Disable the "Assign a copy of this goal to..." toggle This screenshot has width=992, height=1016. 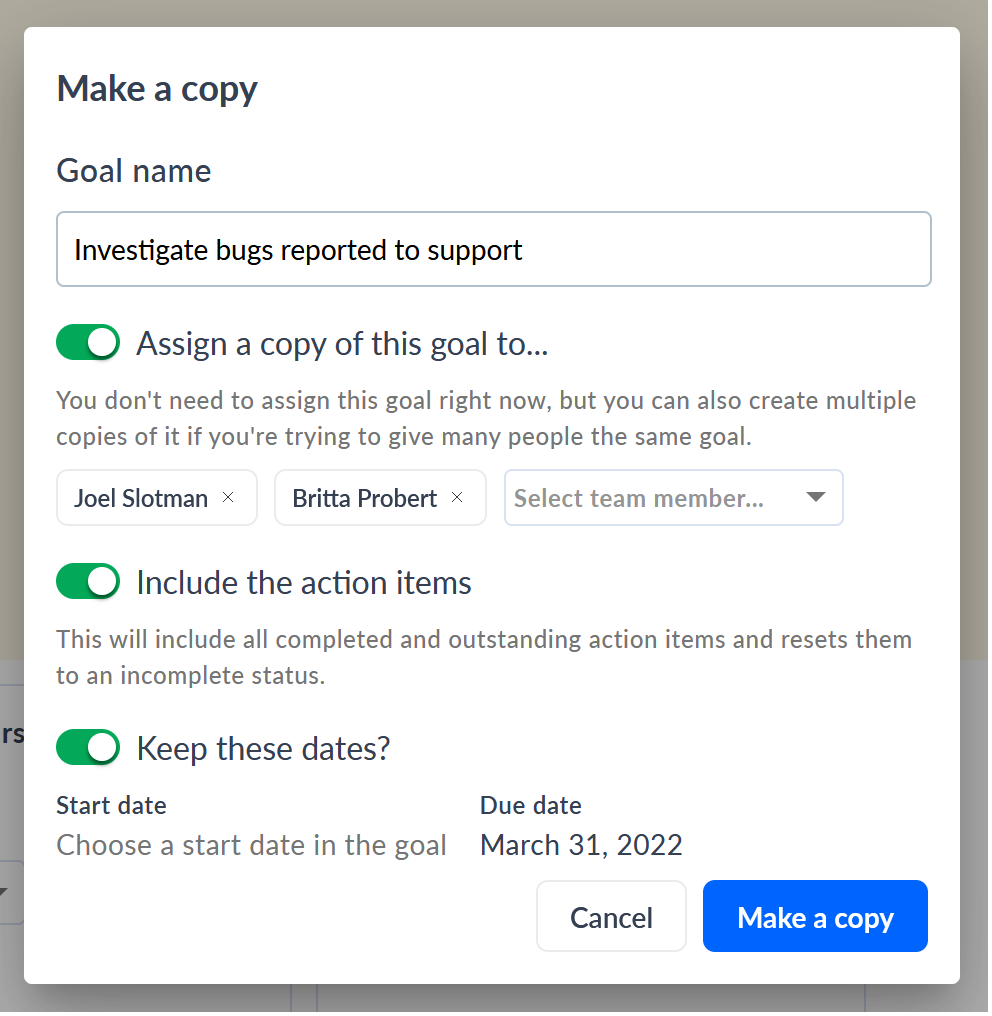click(88, 342)
